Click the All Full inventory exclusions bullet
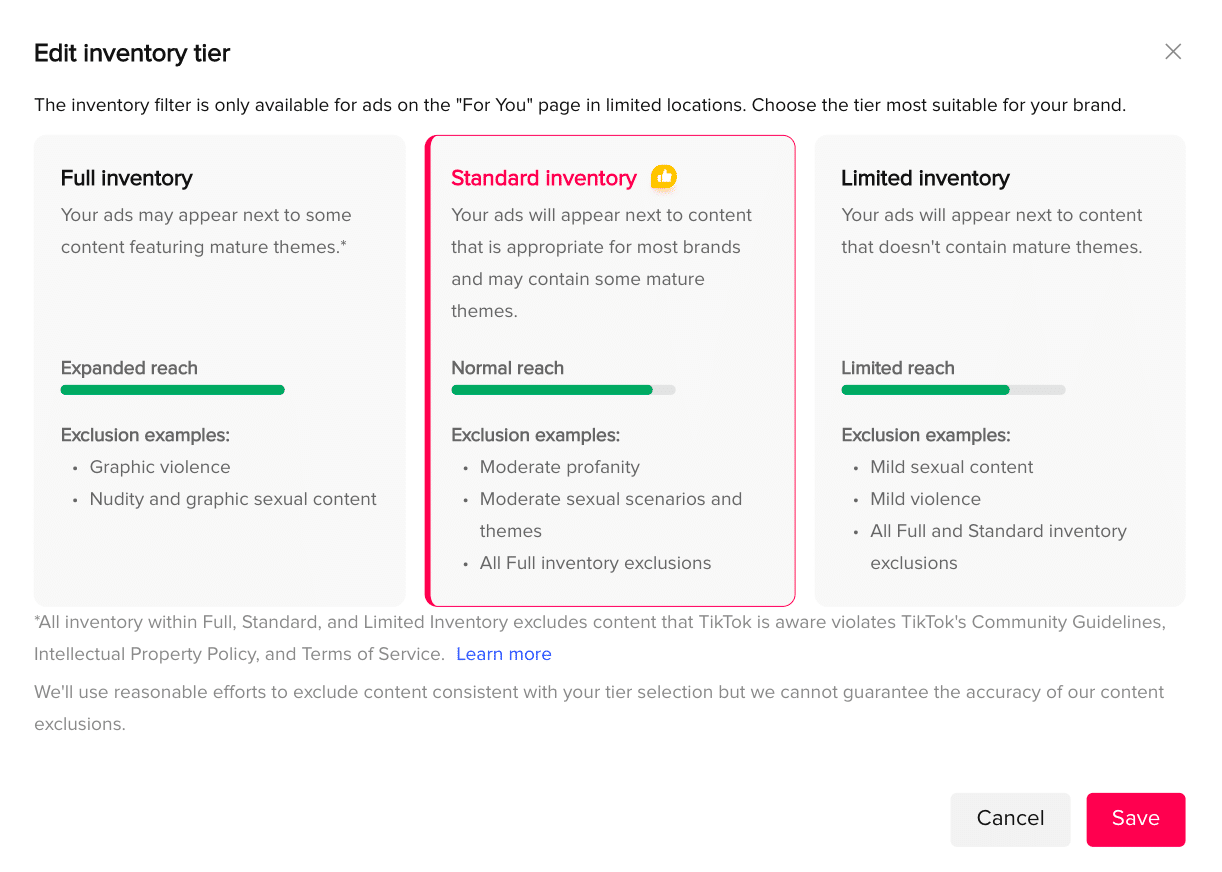This screenshot has height=872, width=1222. point(595,563)
